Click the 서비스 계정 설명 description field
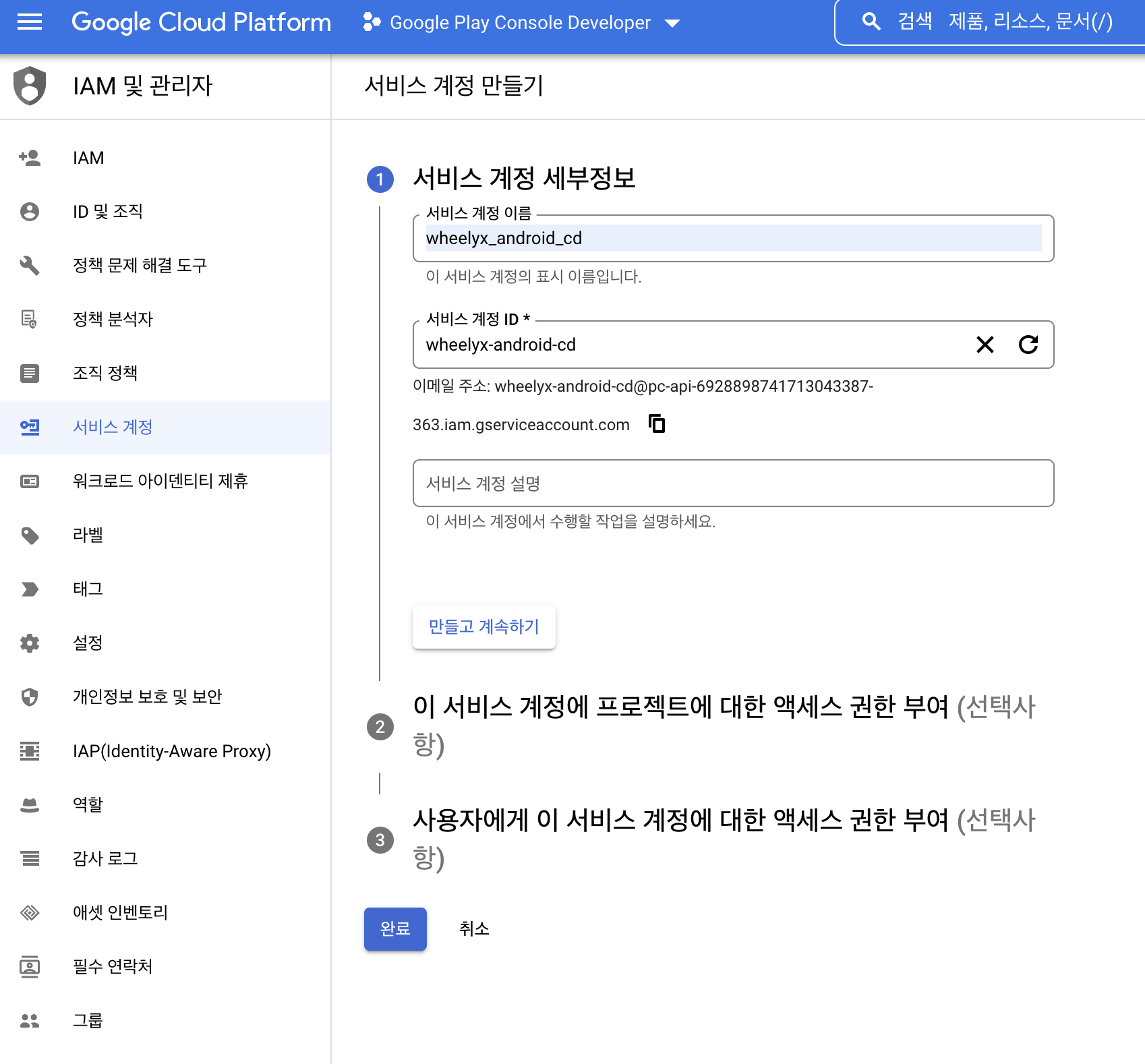Screen dimensions: 1145x1064 click(733, 483)
